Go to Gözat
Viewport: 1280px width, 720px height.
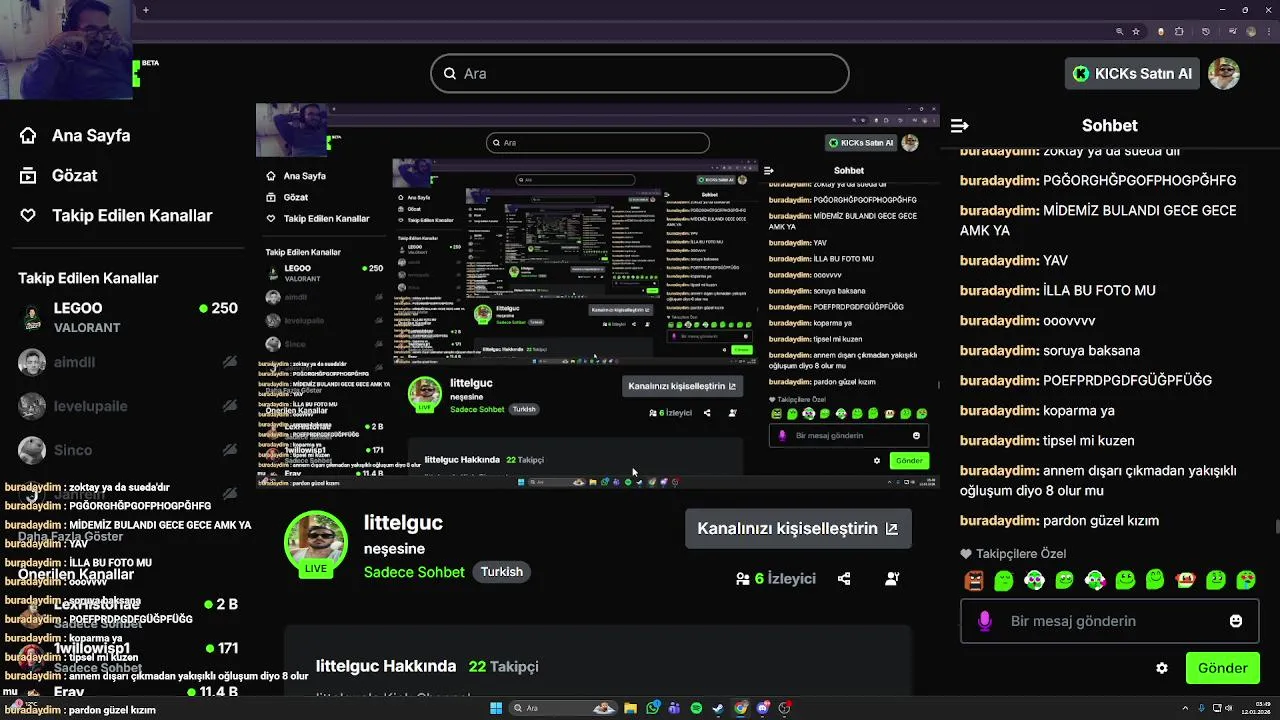(74, 175)
